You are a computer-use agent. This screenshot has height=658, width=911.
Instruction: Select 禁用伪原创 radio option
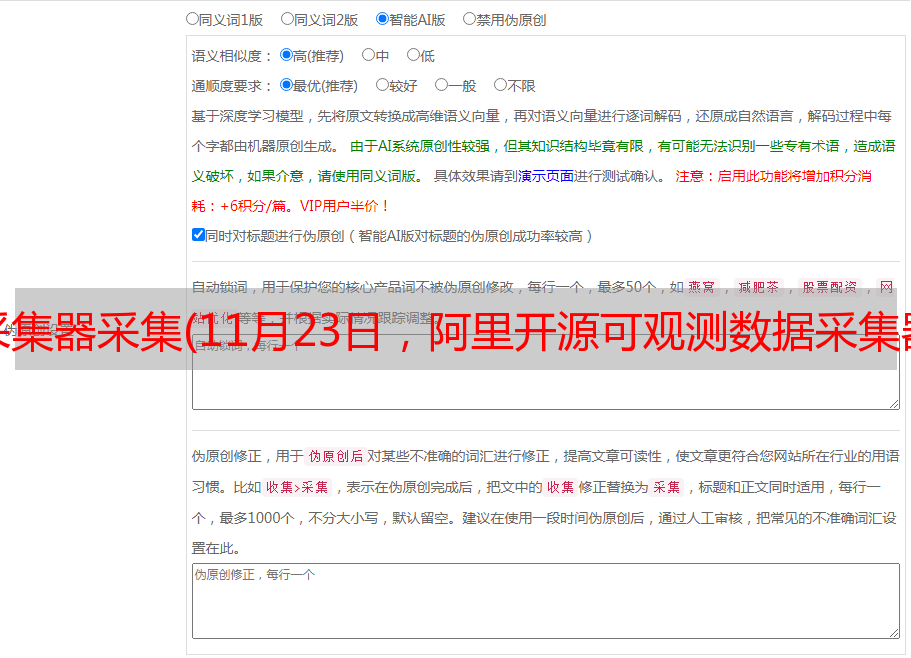469,19
